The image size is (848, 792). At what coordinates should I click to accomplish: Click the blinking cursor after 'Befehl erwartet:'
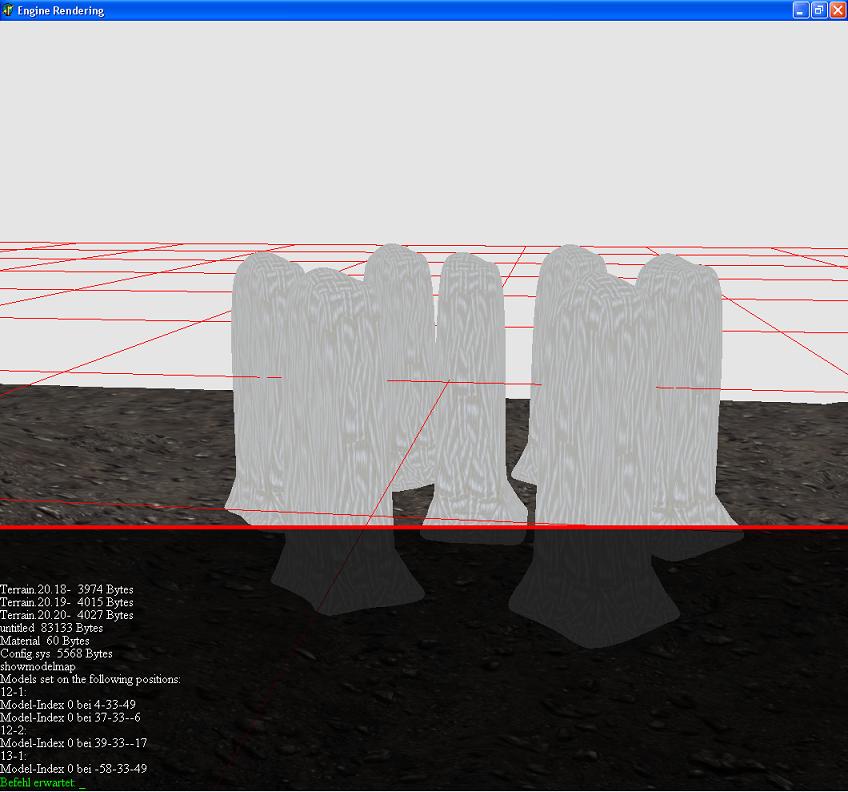click(x=82, y=784)
